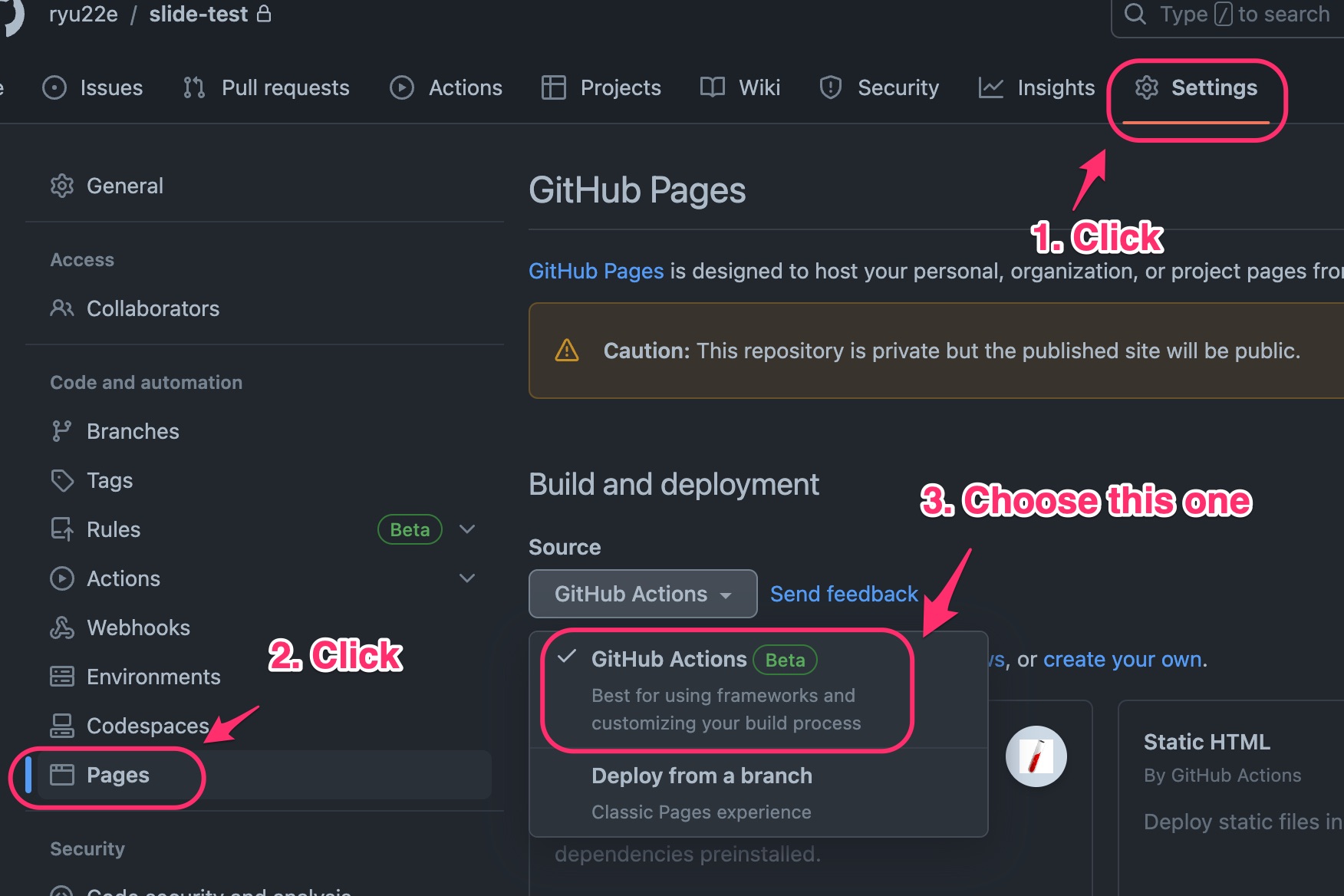Viewport: 1344px width, 896px height.
Task: Focus the Type / to search field
Action: (x=1227, y=15)
